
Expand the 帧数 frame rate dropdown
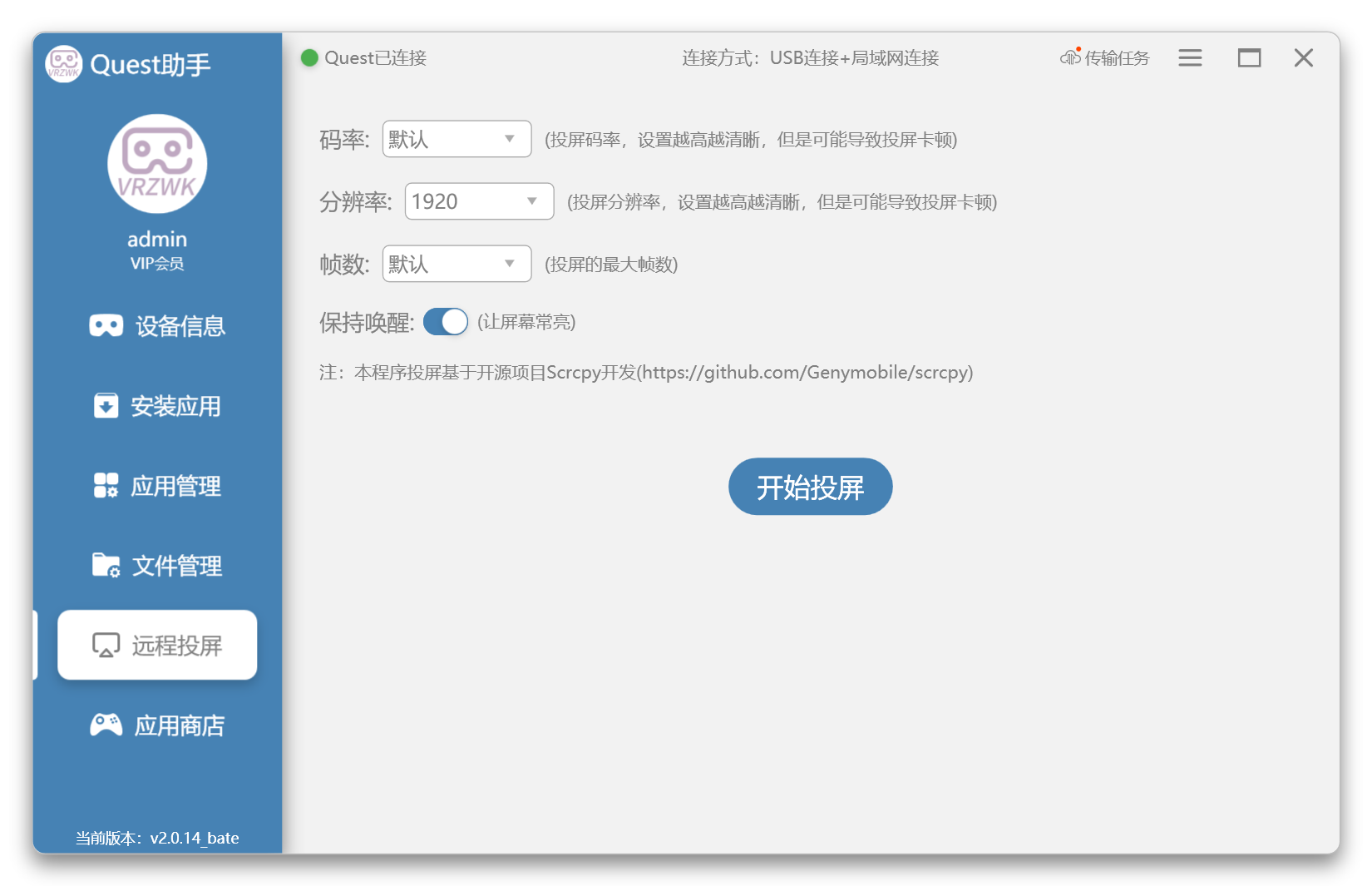click(x=457, y=264)
